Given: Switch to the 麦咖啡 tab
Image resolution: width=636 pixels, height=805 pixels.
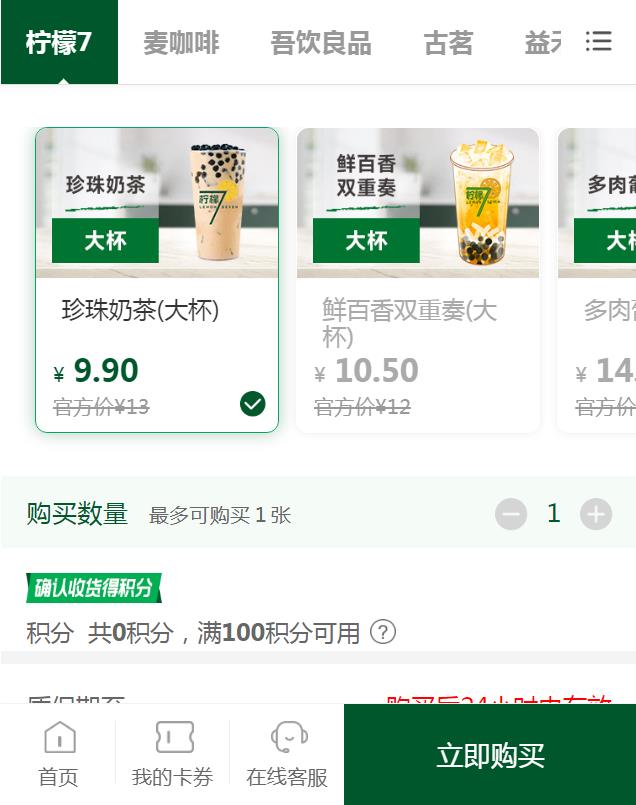Looking at the screenshot, I should pyautogui.click(x=182, y=43).
